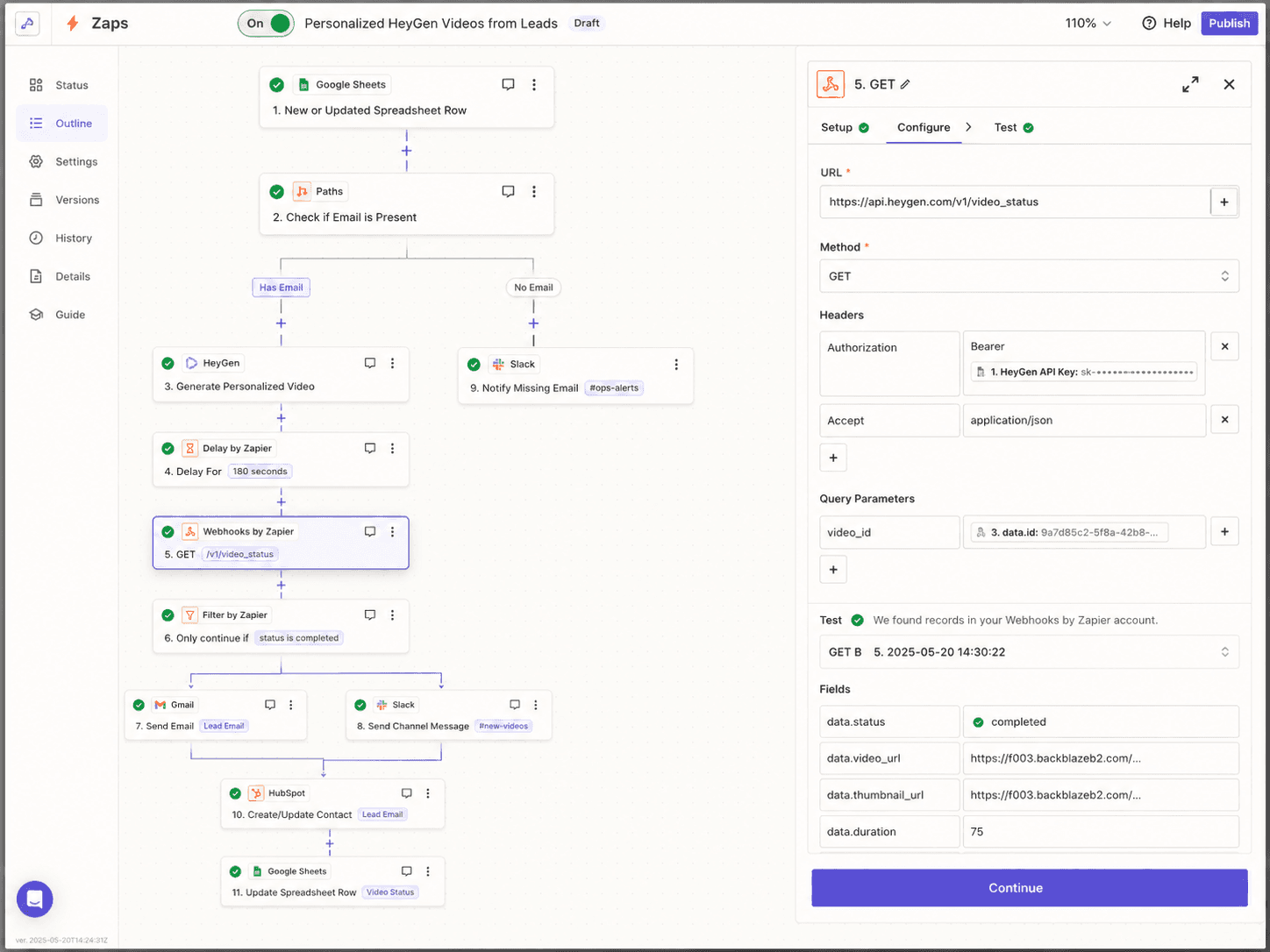
Task: Add step under Has Email path
Action: 281,323
